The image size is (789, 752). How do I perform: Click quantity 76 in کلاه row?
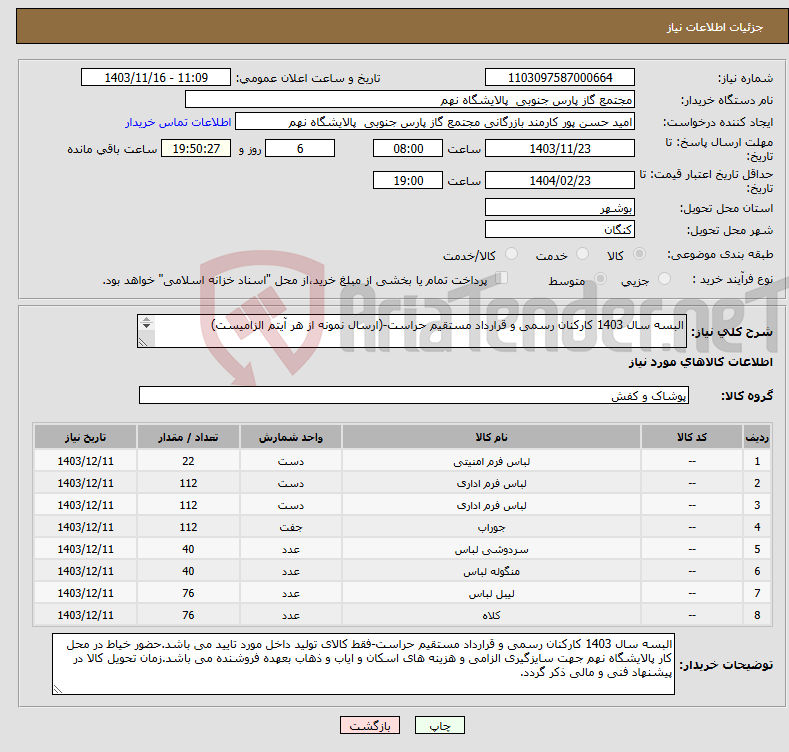pos(188,615)
